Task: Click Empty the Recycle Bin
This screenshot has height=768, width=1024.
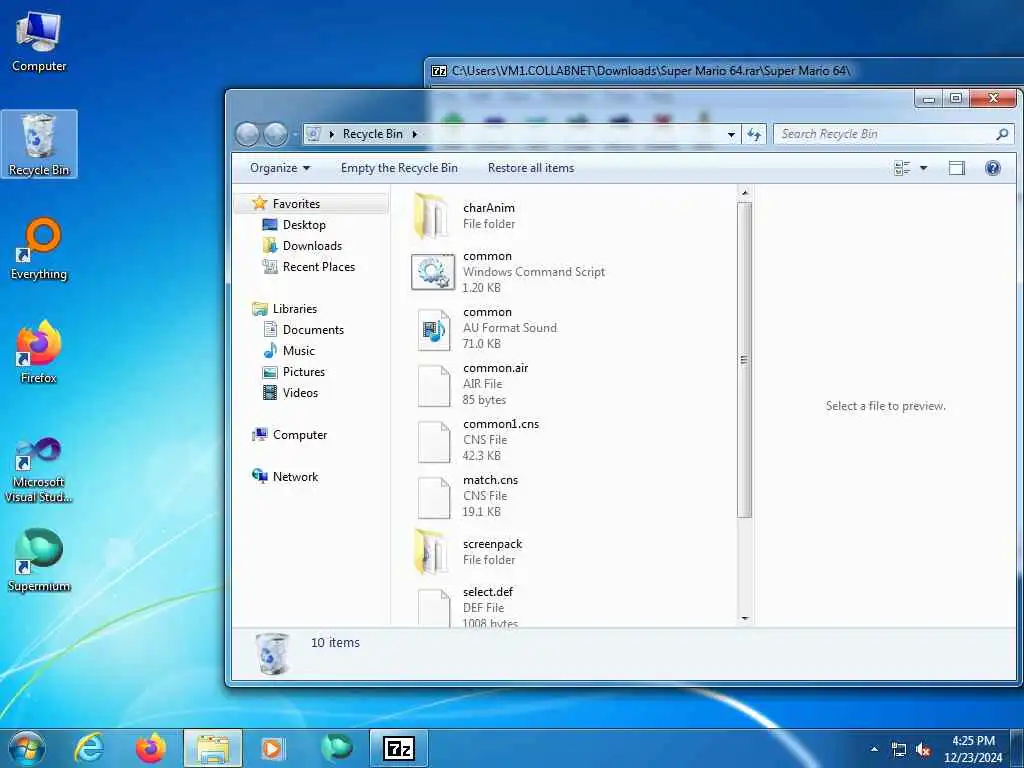Action: (x=399, y=168)
